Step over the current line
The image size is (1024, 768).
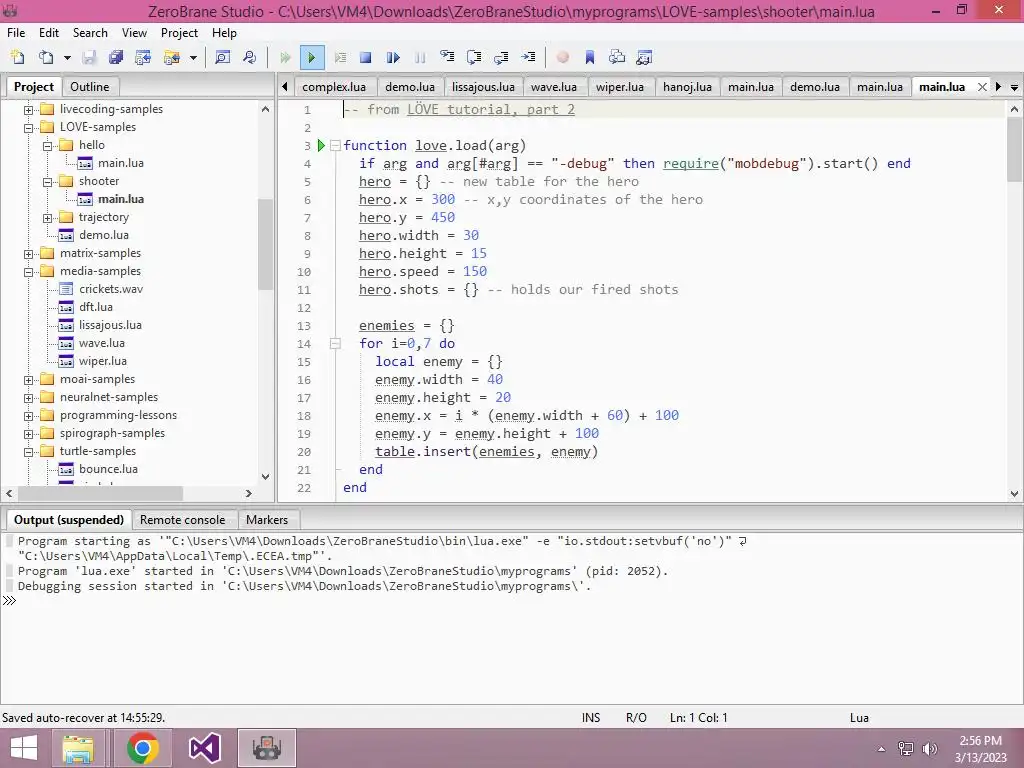[474, 57]
